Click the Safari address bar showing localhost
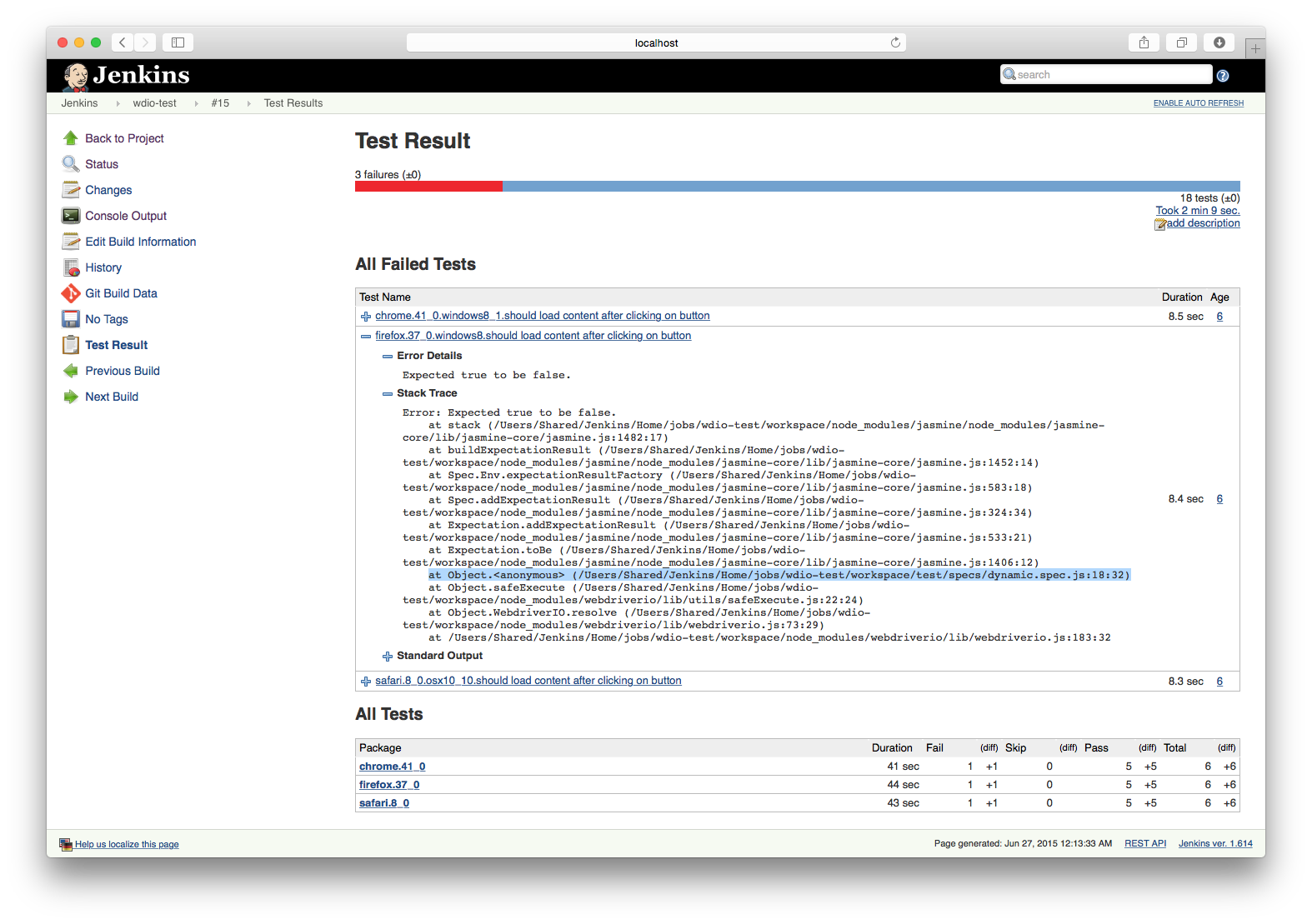 click(x=656, y=42)
